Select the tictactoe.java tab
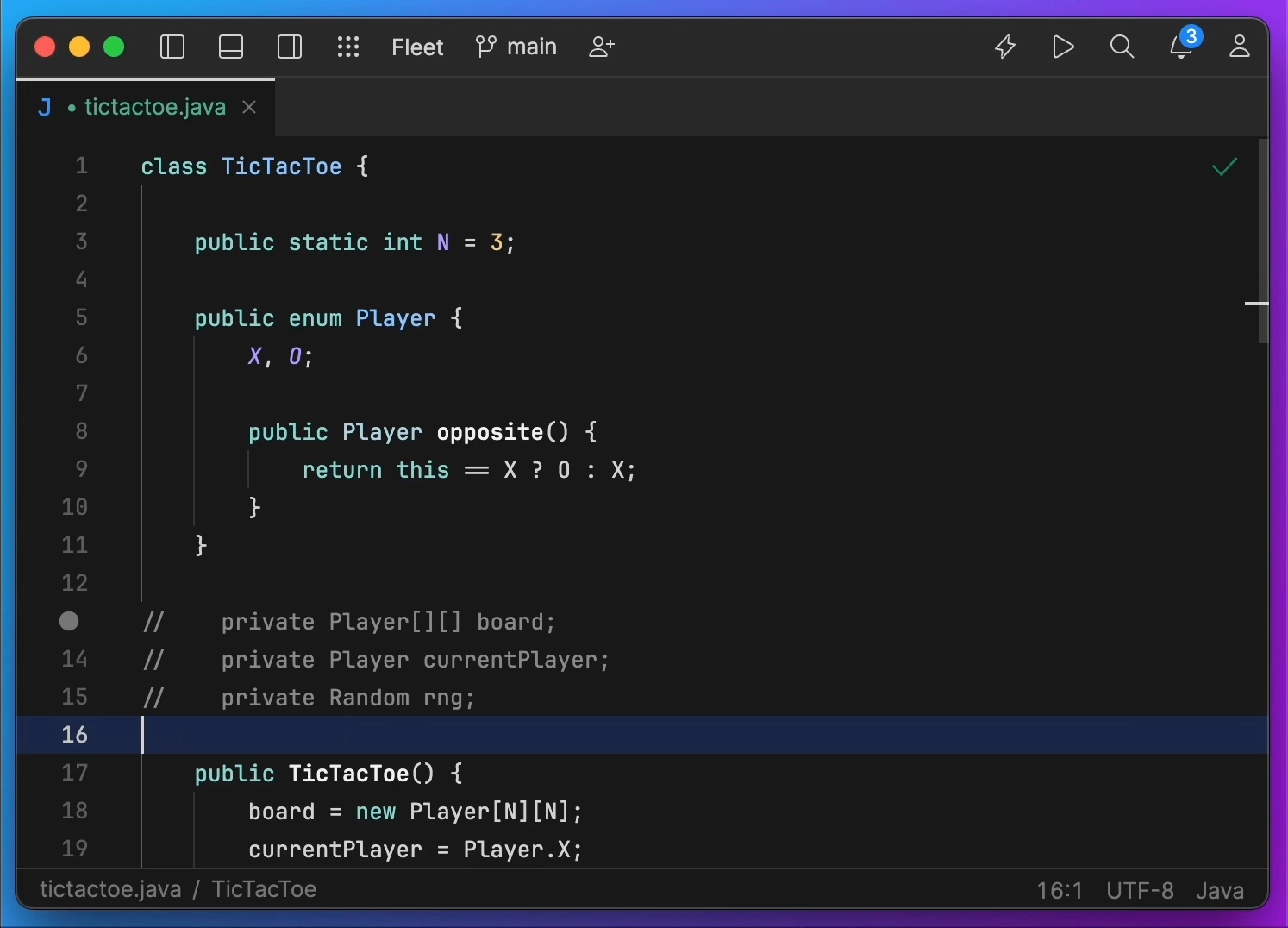The height and width of the screenshot is (928, 1288). coord(146,107)
